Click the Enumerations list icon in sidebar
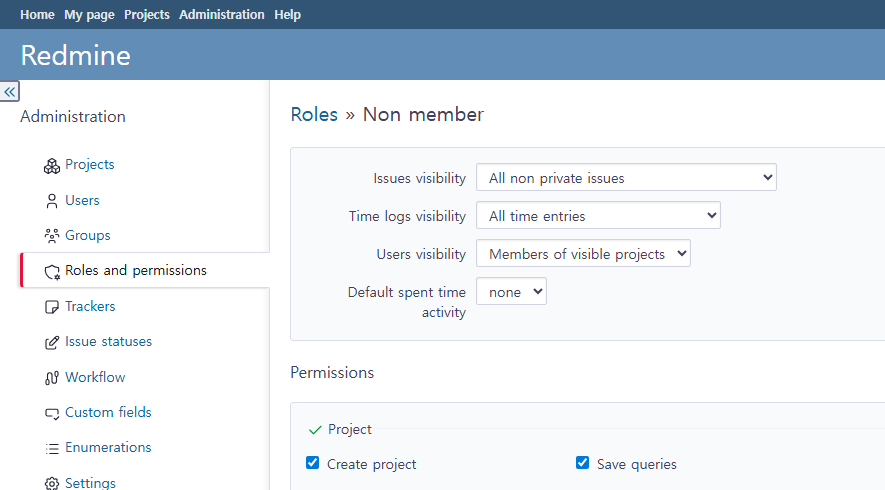This screenshot has height=490, width=885. click(x=52, y=448)
